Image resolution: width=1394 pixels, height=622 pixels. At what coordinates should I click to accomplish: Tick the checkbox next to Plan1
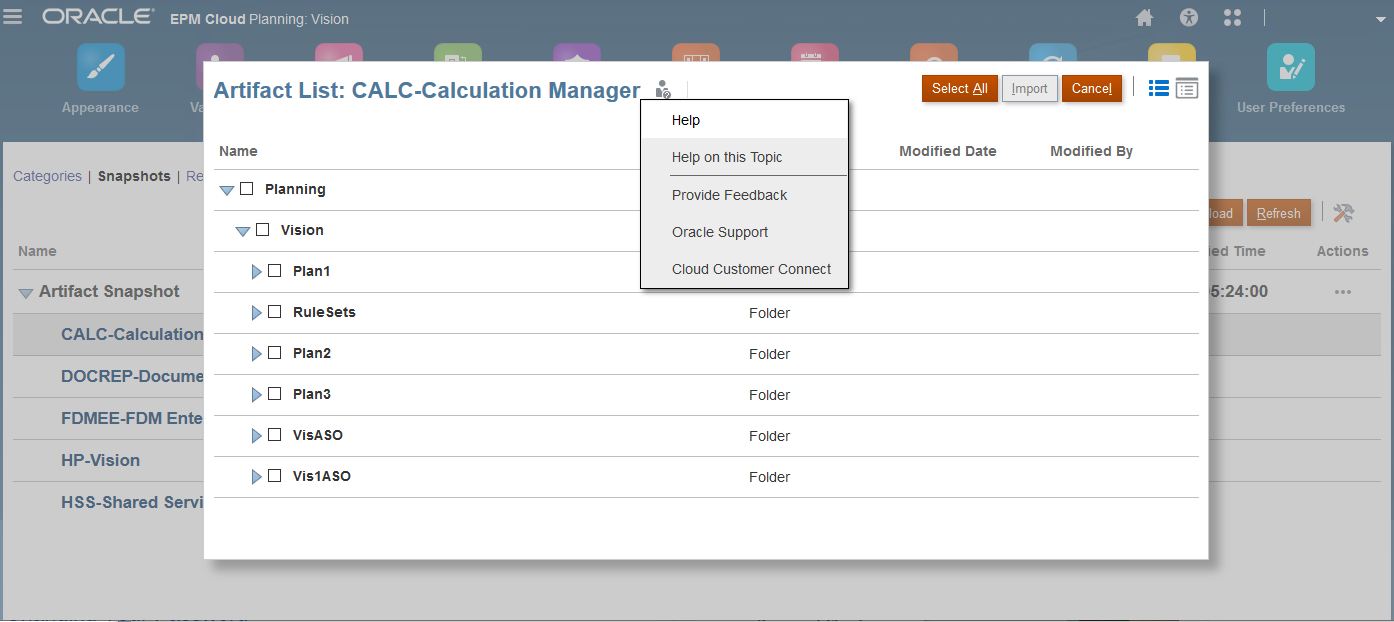(275, 270)
